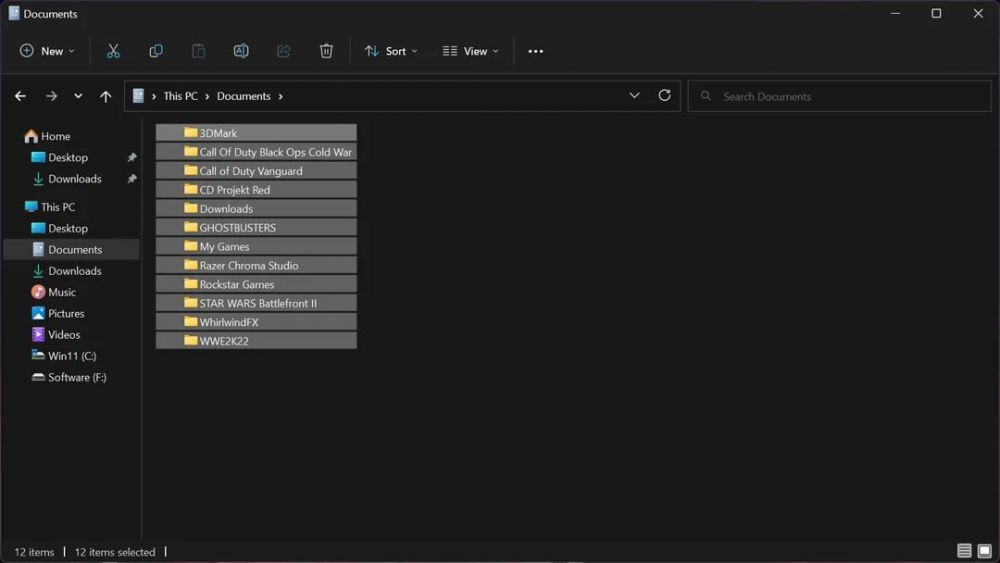The height and width of the screenshot is (563, 1000).
Task: Switch to large thumbnails view layout
Action: click(984, 551)
